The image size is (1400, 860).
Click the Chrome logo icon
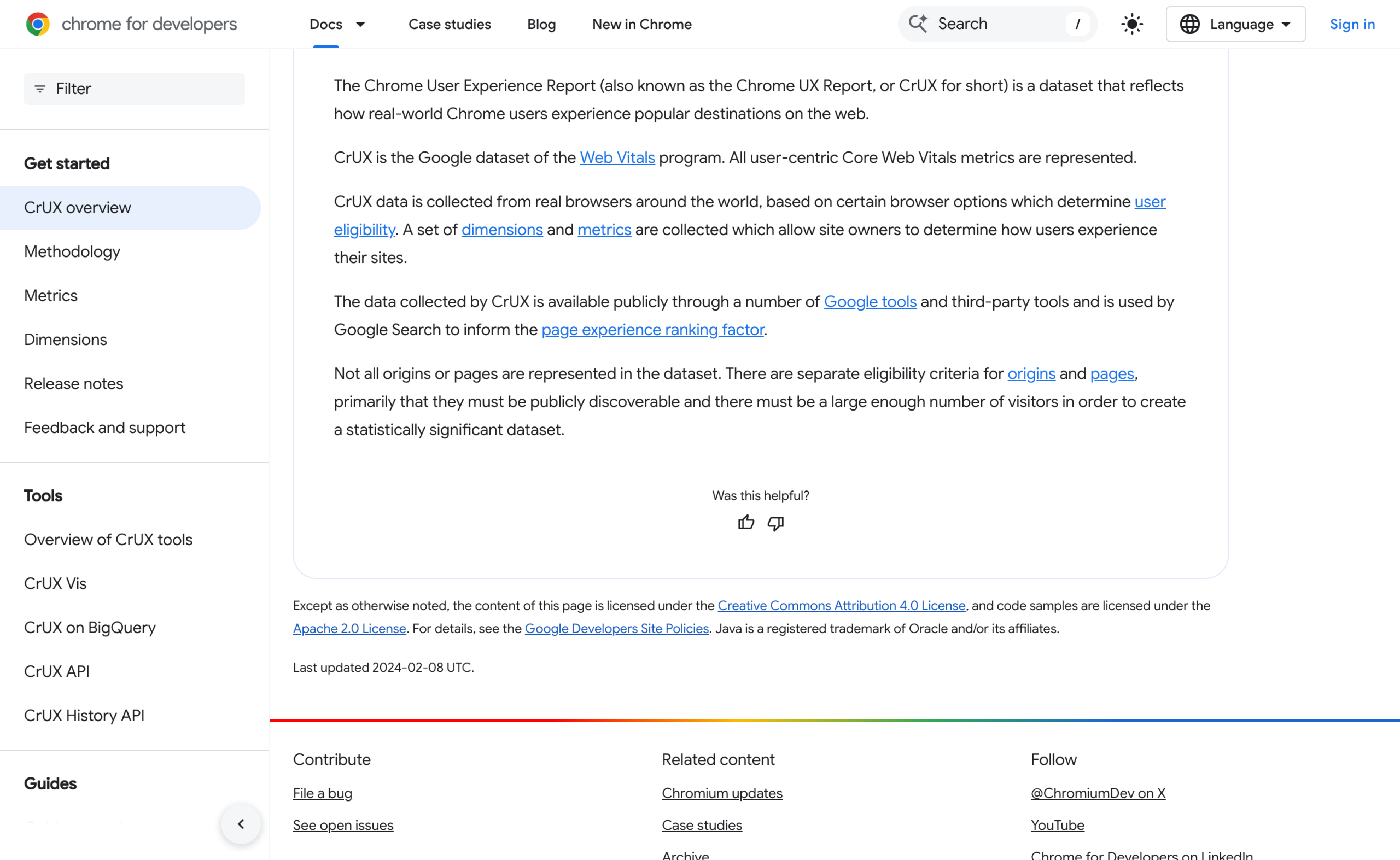38,24
